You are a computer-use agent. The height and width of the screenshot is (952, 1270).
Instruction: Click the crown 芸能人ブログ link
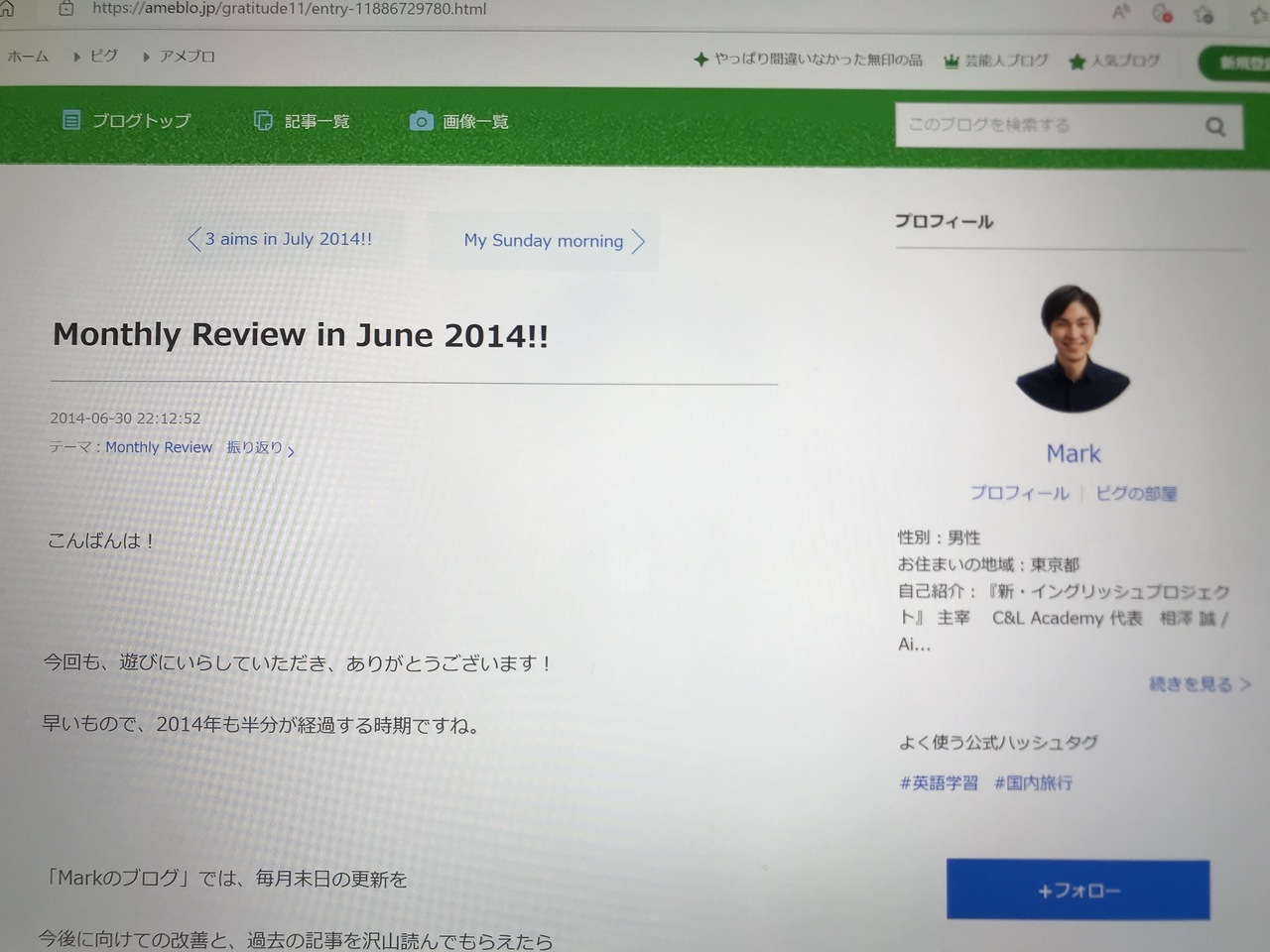pyautogui.click(x=995, y=60)
